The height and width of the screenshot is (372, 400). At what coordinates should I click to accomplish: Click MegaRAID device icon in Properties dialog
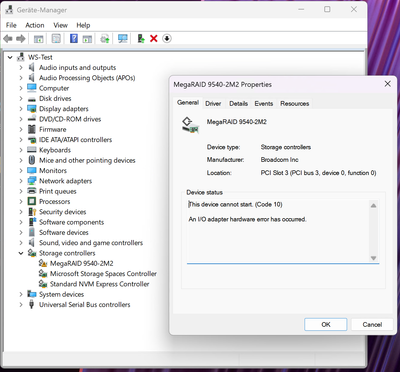click(190, 125)
